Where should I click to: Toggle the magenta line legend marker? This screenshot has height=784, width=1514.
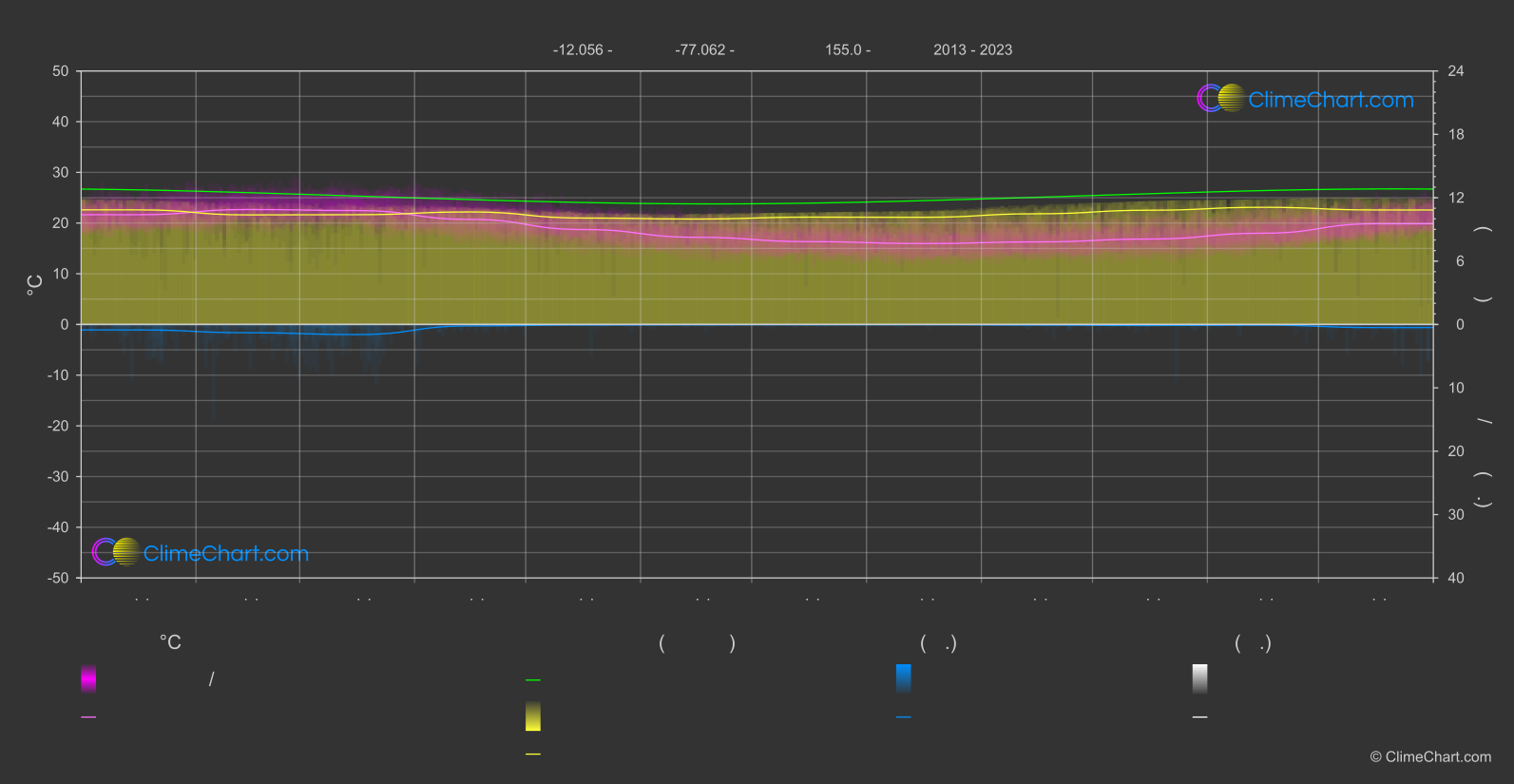88,717
